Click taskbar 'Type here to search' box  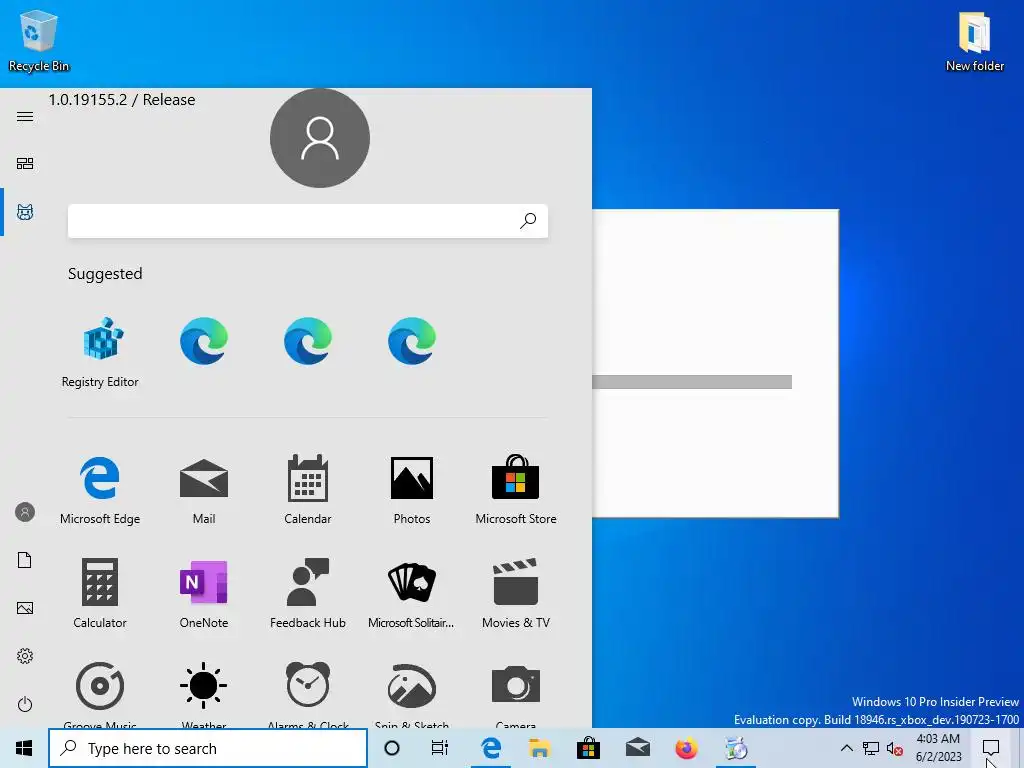[x=208, y=748]
